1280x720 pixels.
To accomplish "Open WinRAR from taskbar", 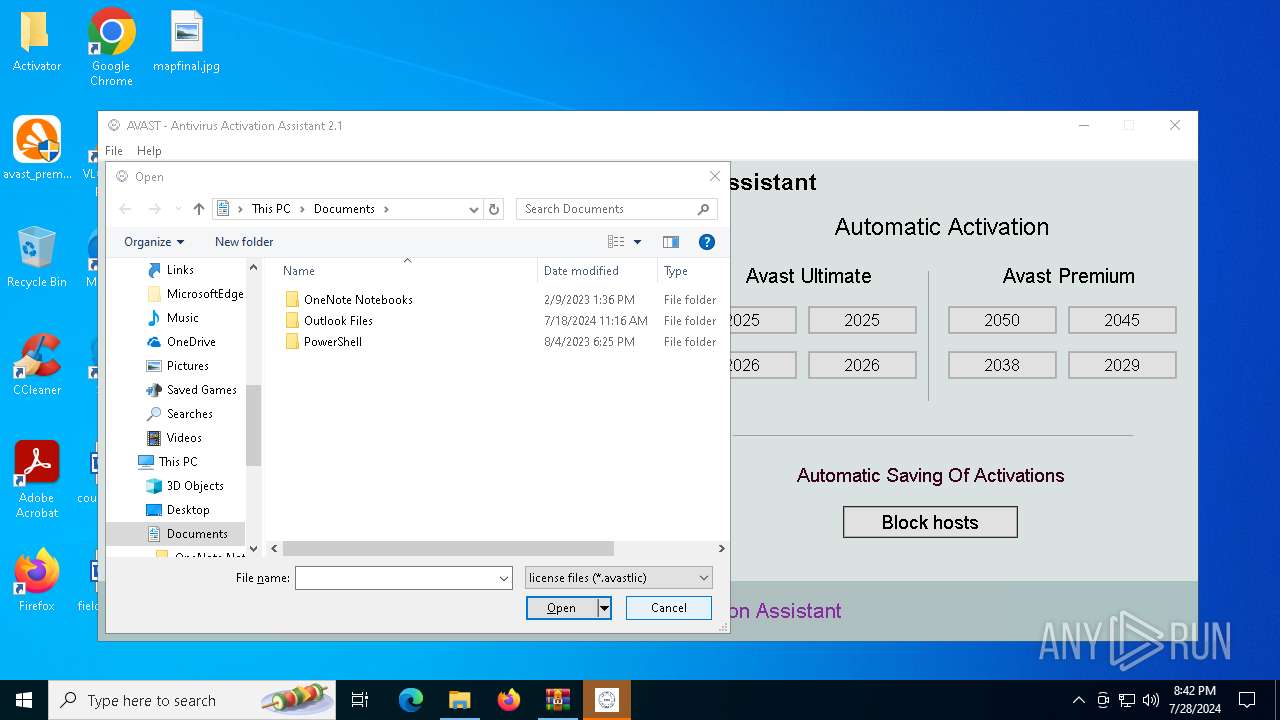I will [x=557, y=700].
